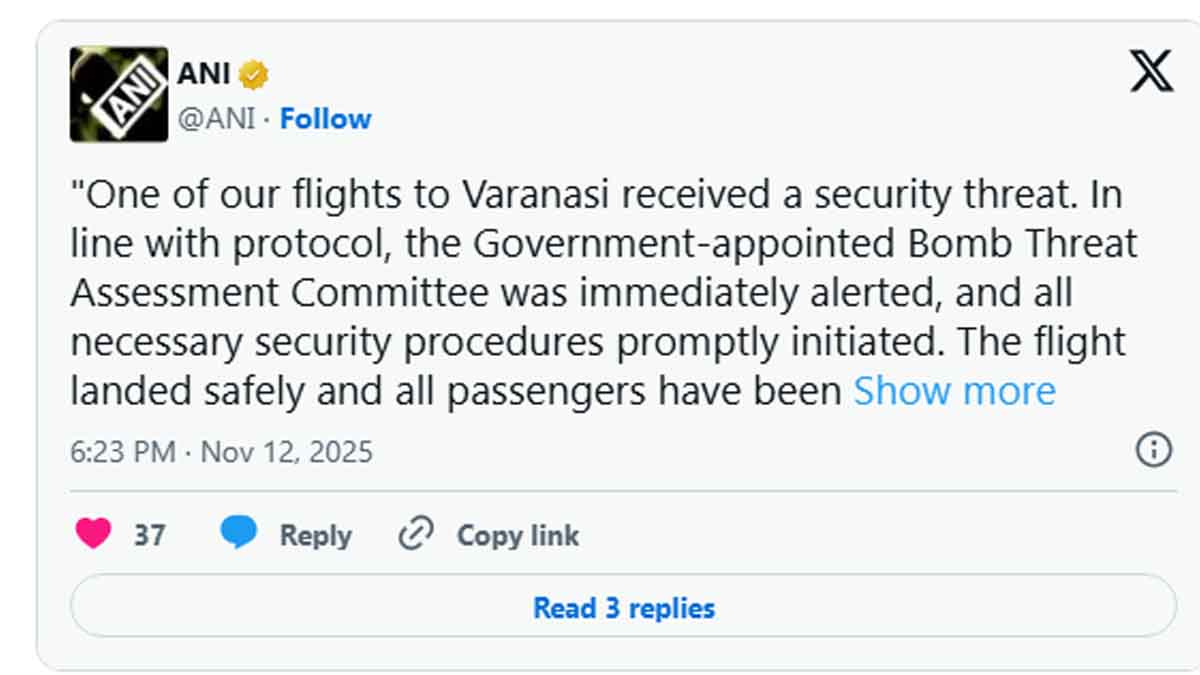Open ANI's profile picture avatar
This screenshot has width=1200, height=675.
point(118,94)
